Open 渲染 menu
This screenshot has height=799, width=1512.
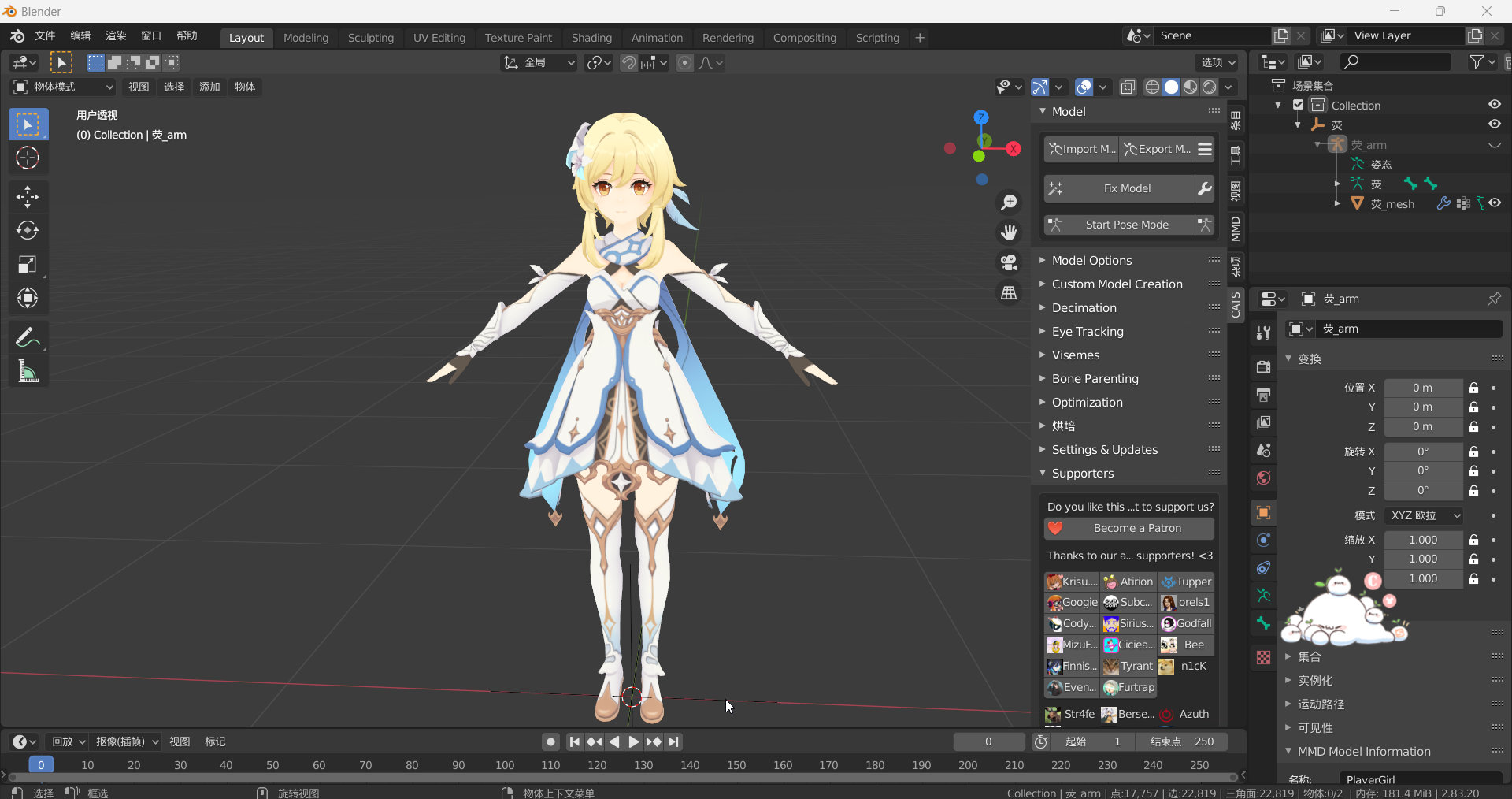pos(116,35)
